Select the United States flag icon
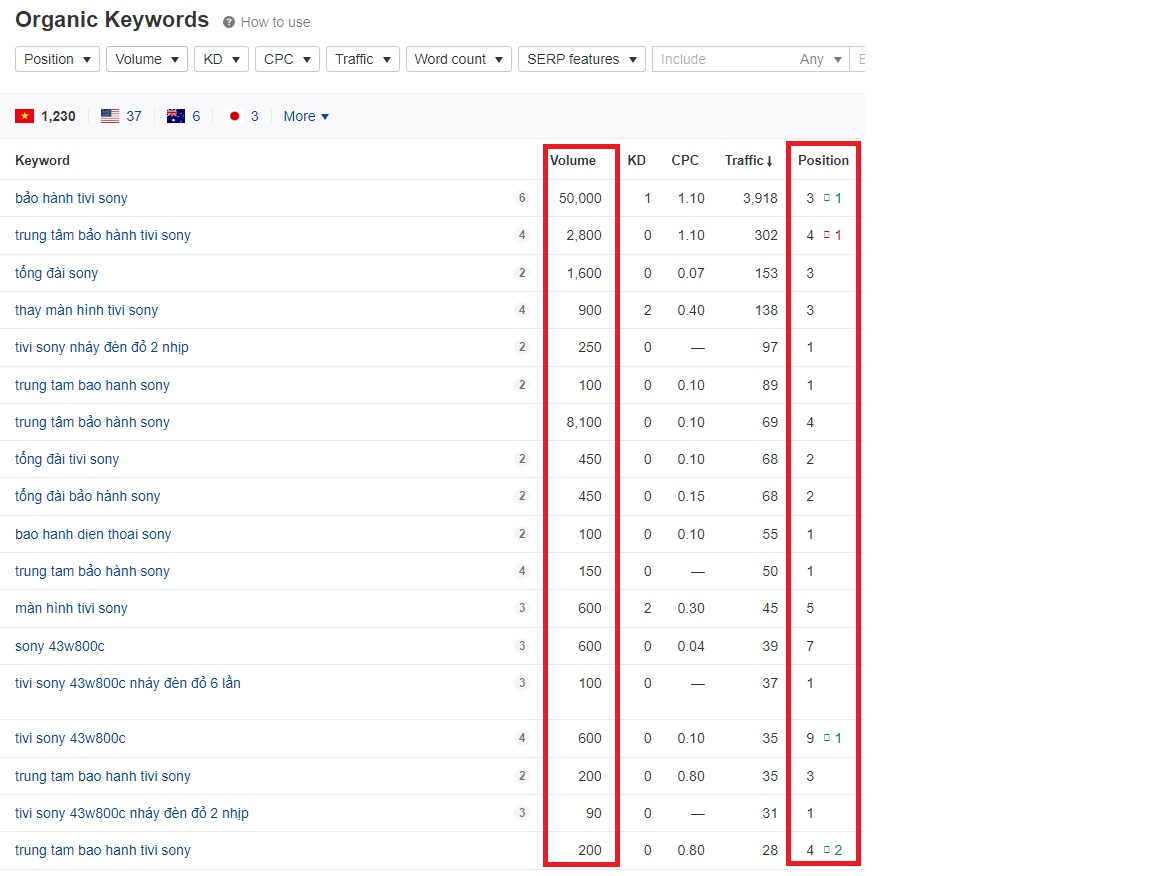The width and height of the screenshot is (1152, 876). pyautogui.click(x=110, y=116)
